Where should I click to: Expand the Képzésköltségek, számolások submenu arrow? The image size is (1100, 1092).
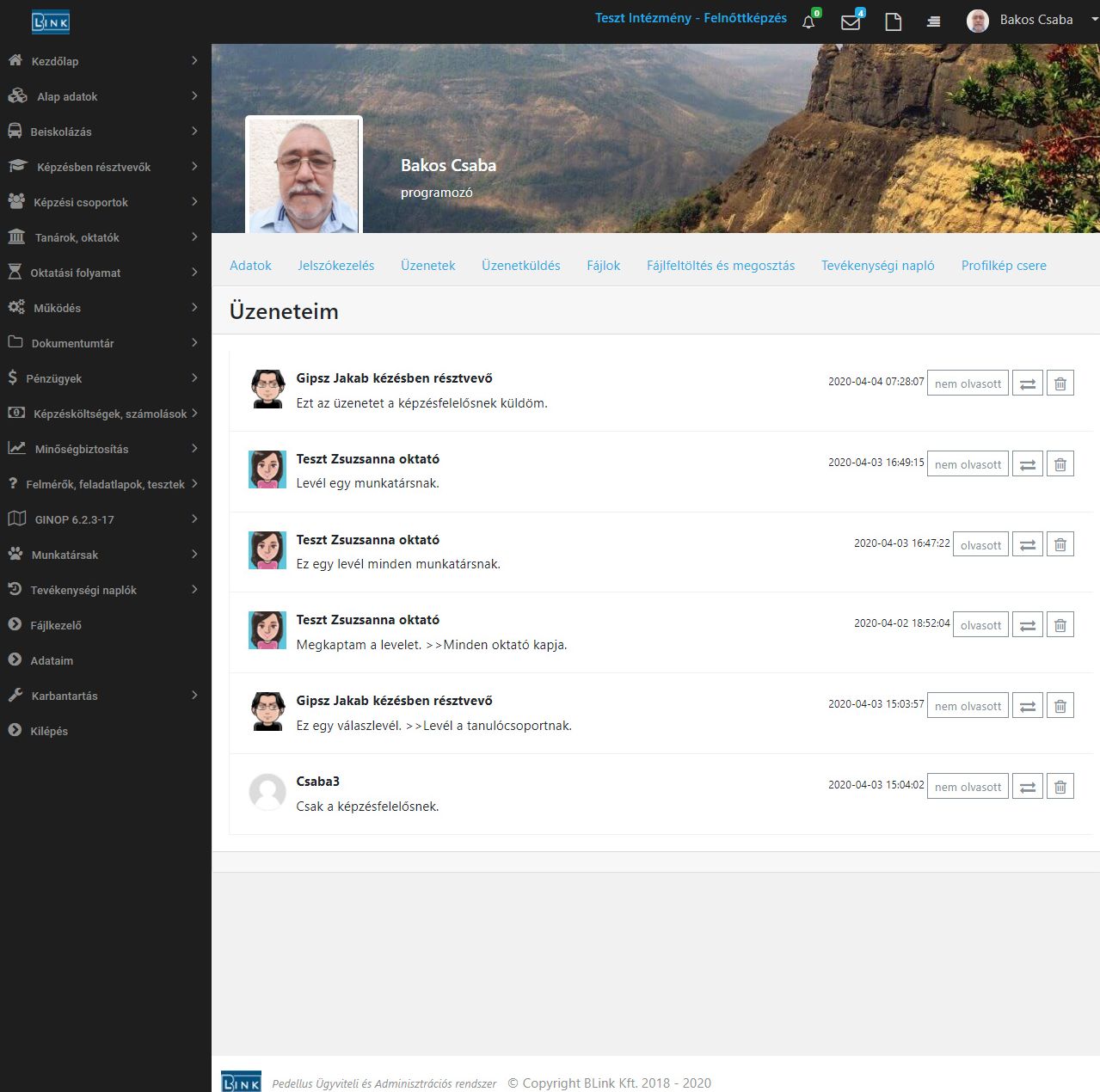(194, 414)
